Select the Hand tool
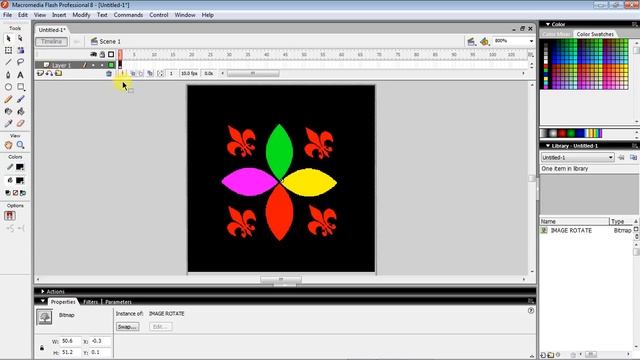 pyautogui.click(x=8, y=145)
